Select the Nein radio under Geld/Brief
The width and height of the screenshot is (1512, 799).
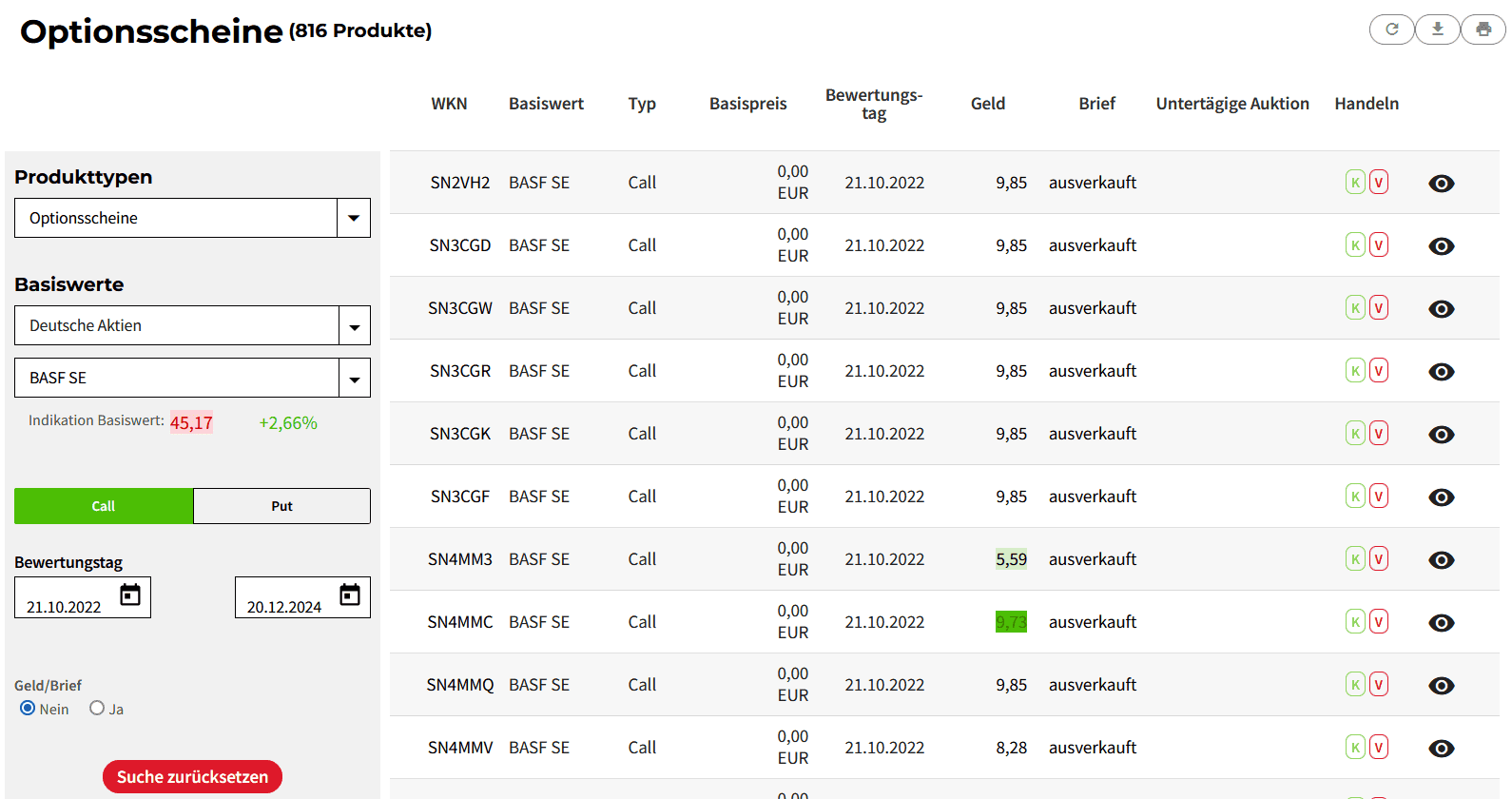point(28,708)
